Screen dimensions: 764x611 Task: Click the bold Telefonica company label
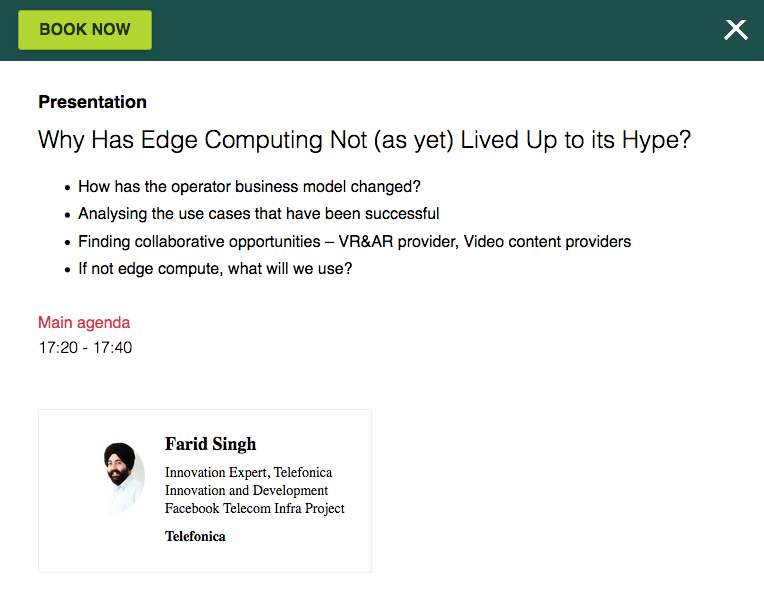[x=195, y=536]
